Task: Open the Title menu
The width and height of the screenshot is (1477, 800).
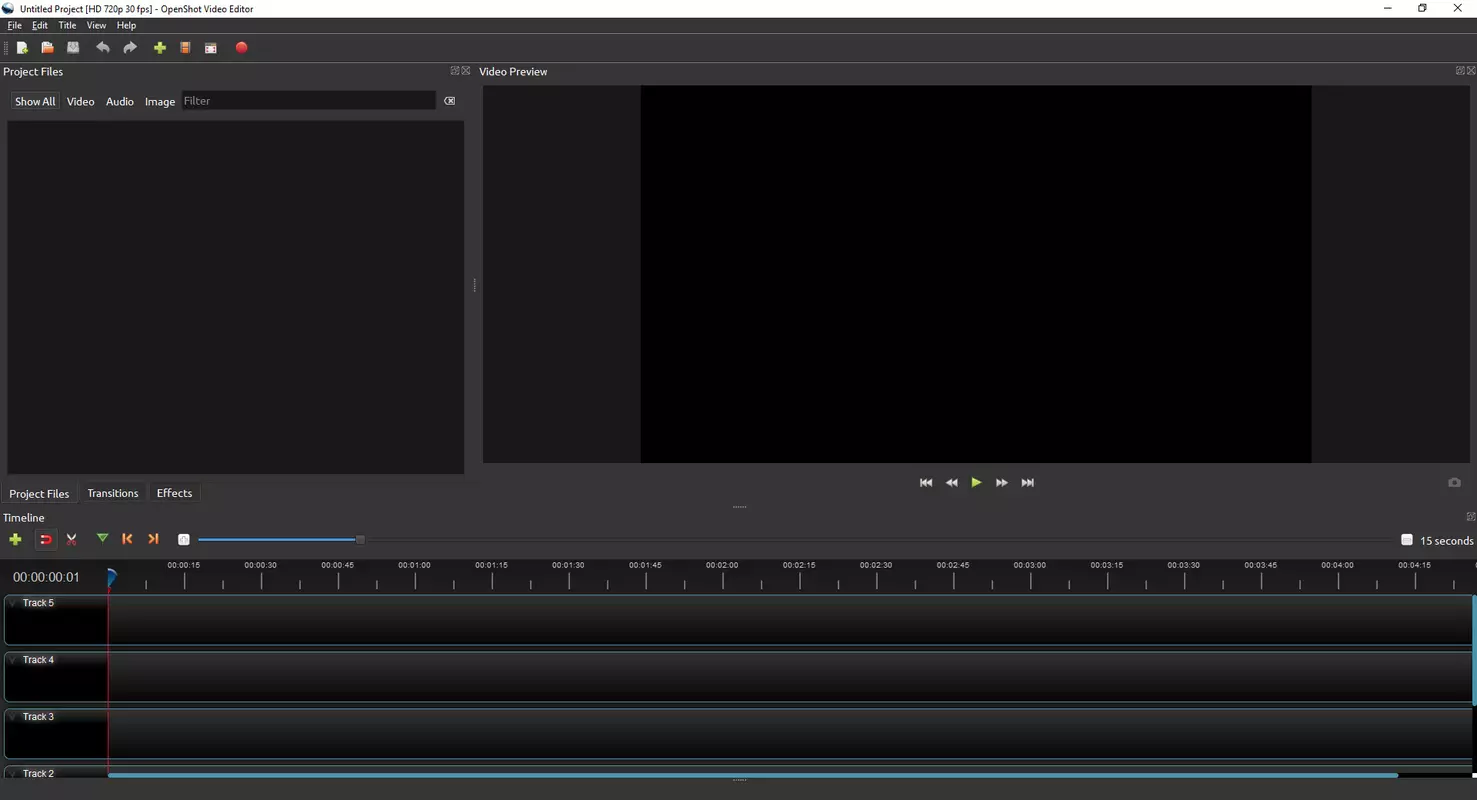Action: 67,25
